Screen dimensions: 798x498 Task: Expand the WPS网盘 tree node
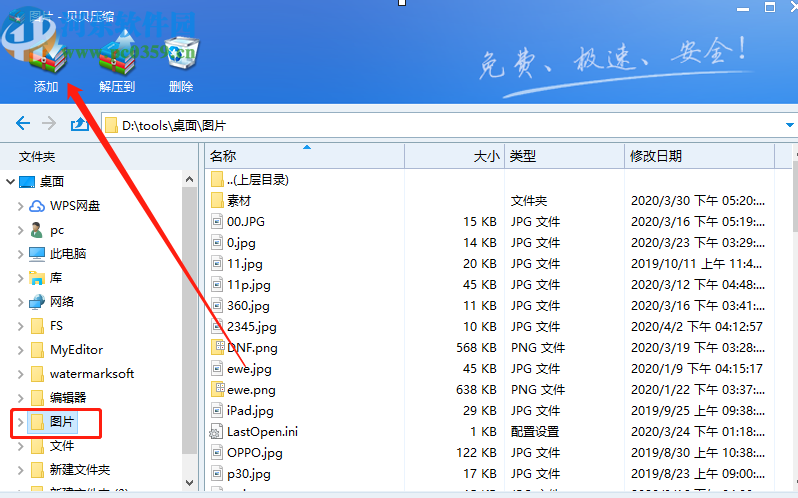pos(20,206)
